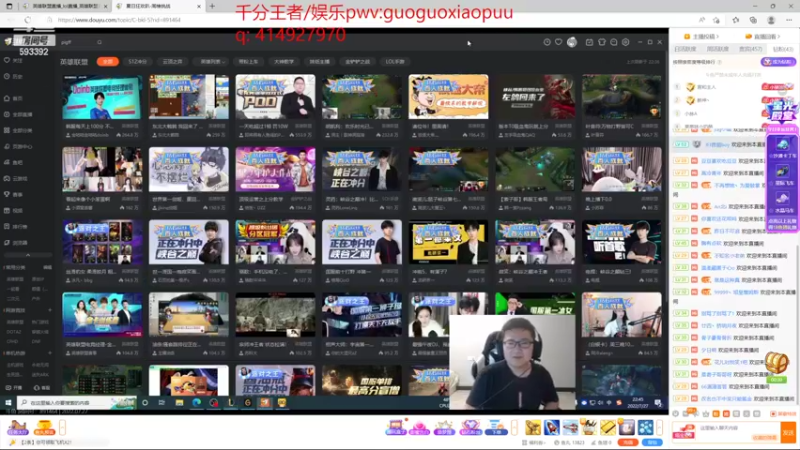Select the third category filter pill
This screenshot has height=450, width=800.
[x=172, y=62]
